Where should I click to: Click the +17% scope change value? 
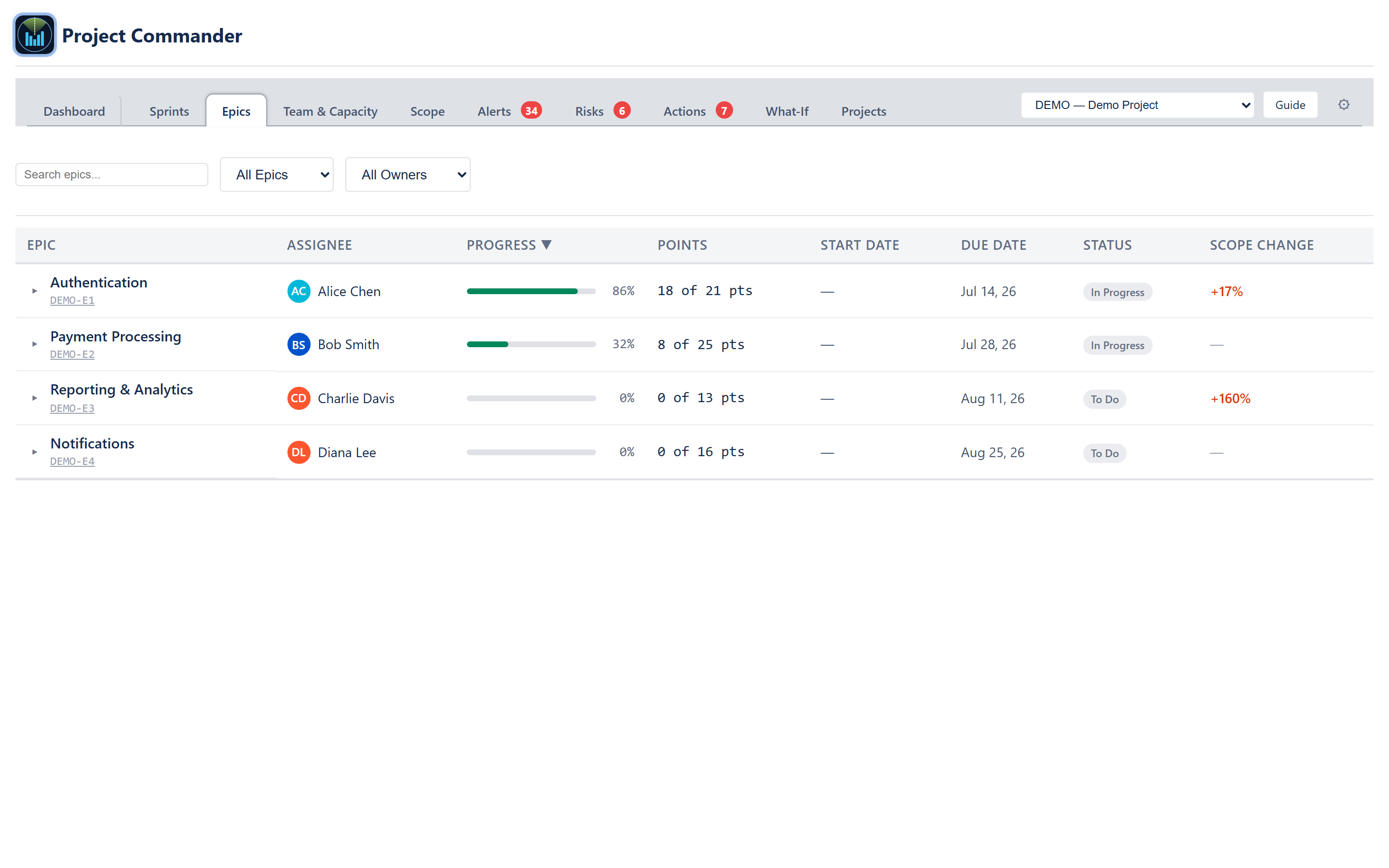(1226, 292)
